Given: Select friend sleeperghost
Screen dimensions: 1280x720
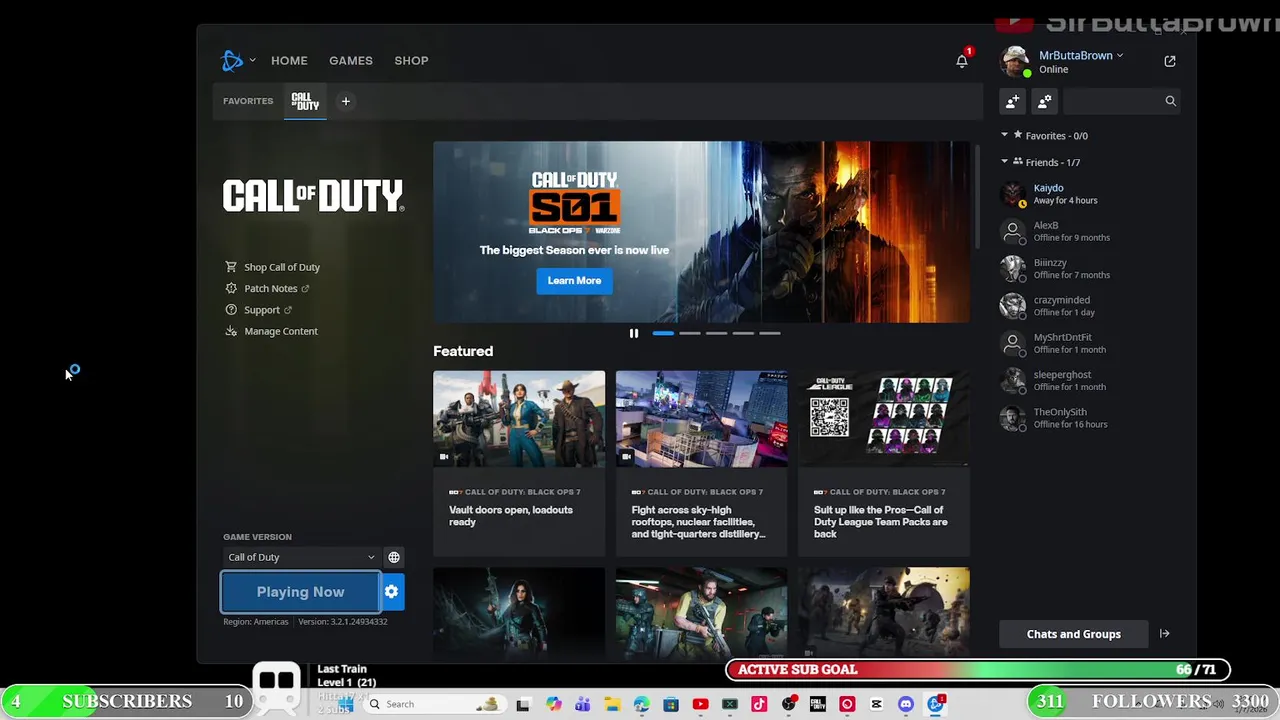Looking at the screenshot, I should pos(1090,381).
